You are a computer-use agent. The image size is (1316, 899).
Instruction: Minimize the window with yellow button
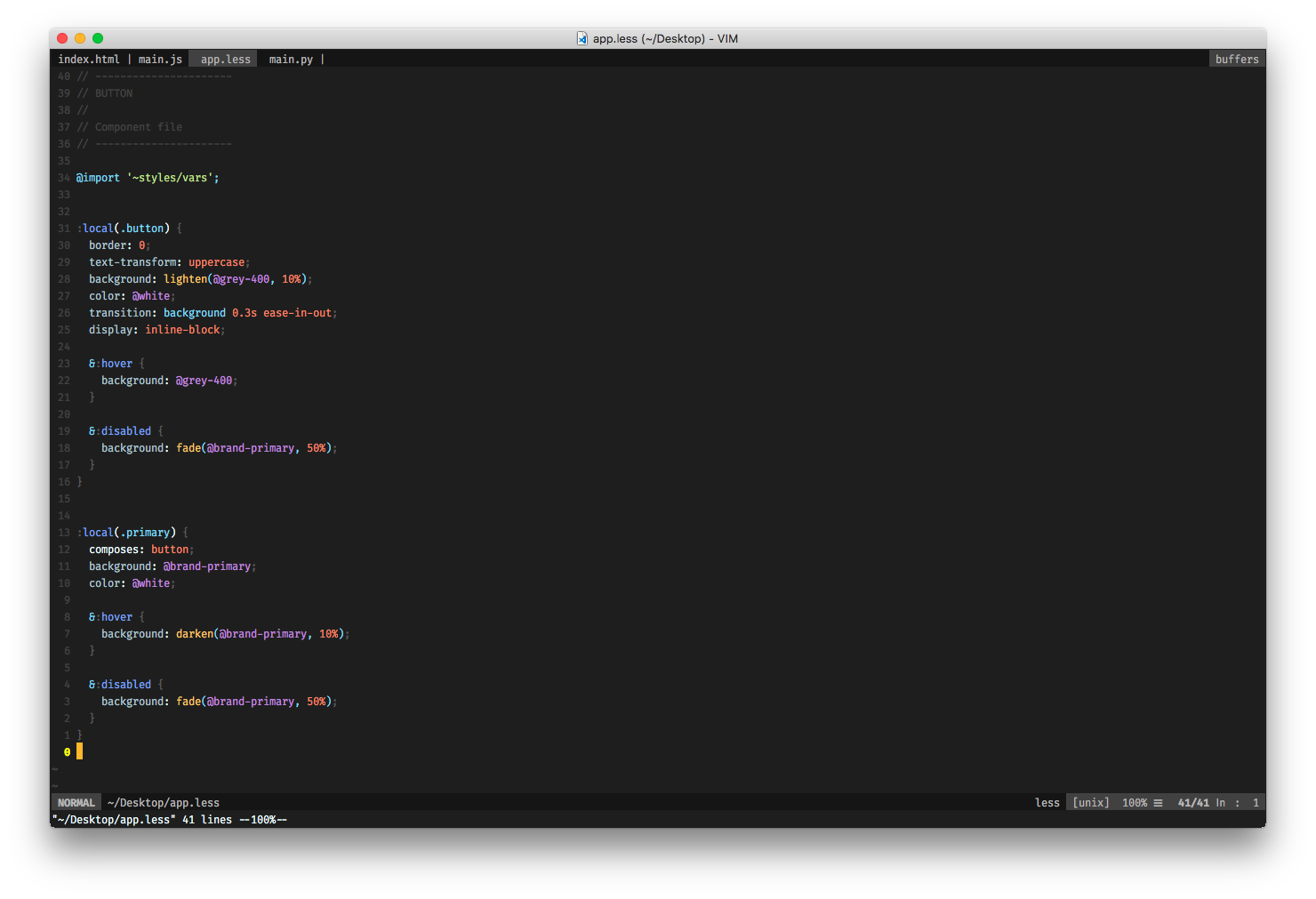coord(80,38)
